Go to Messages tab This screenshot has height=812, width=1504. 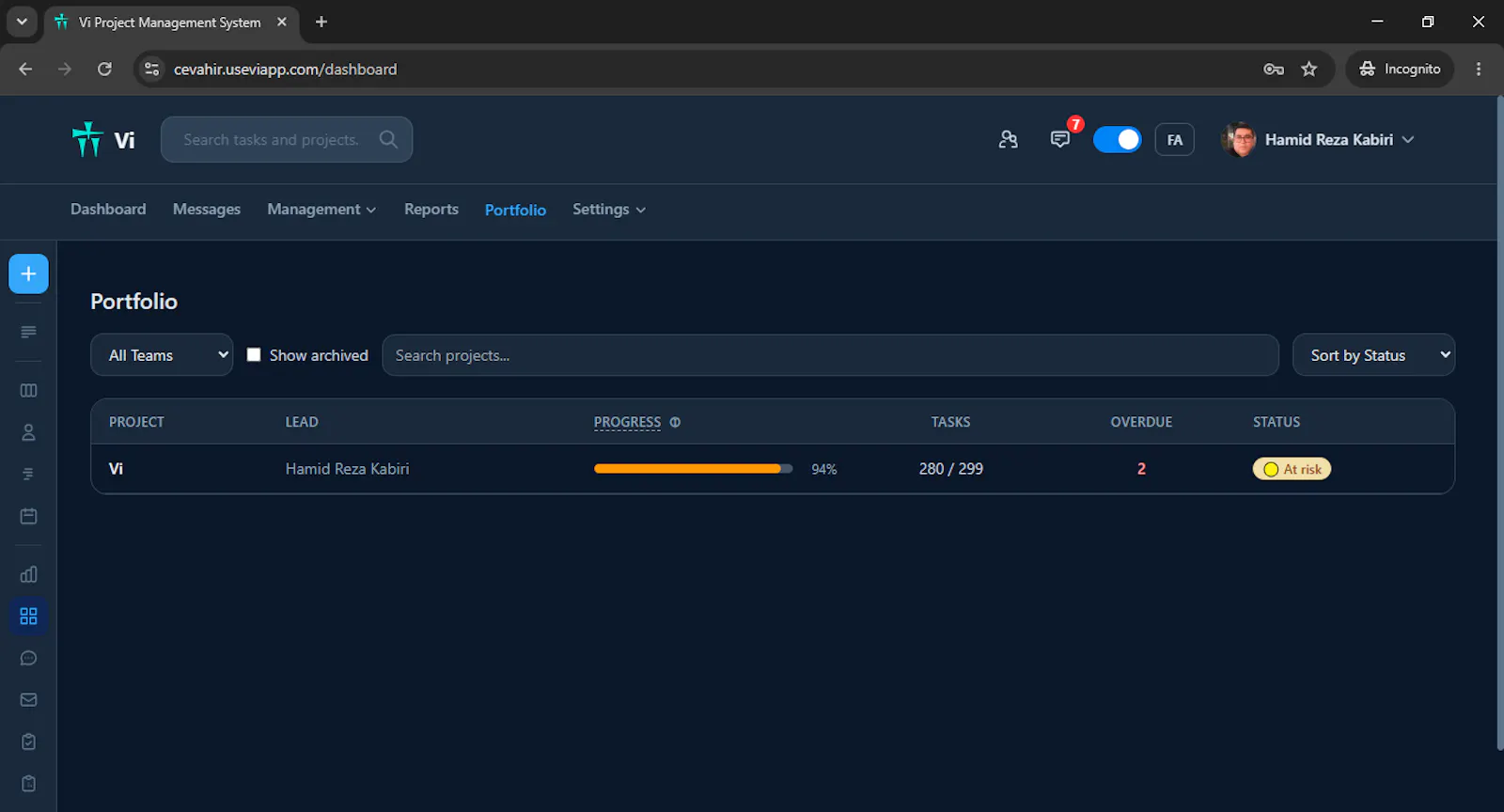[x=207, y=209]
